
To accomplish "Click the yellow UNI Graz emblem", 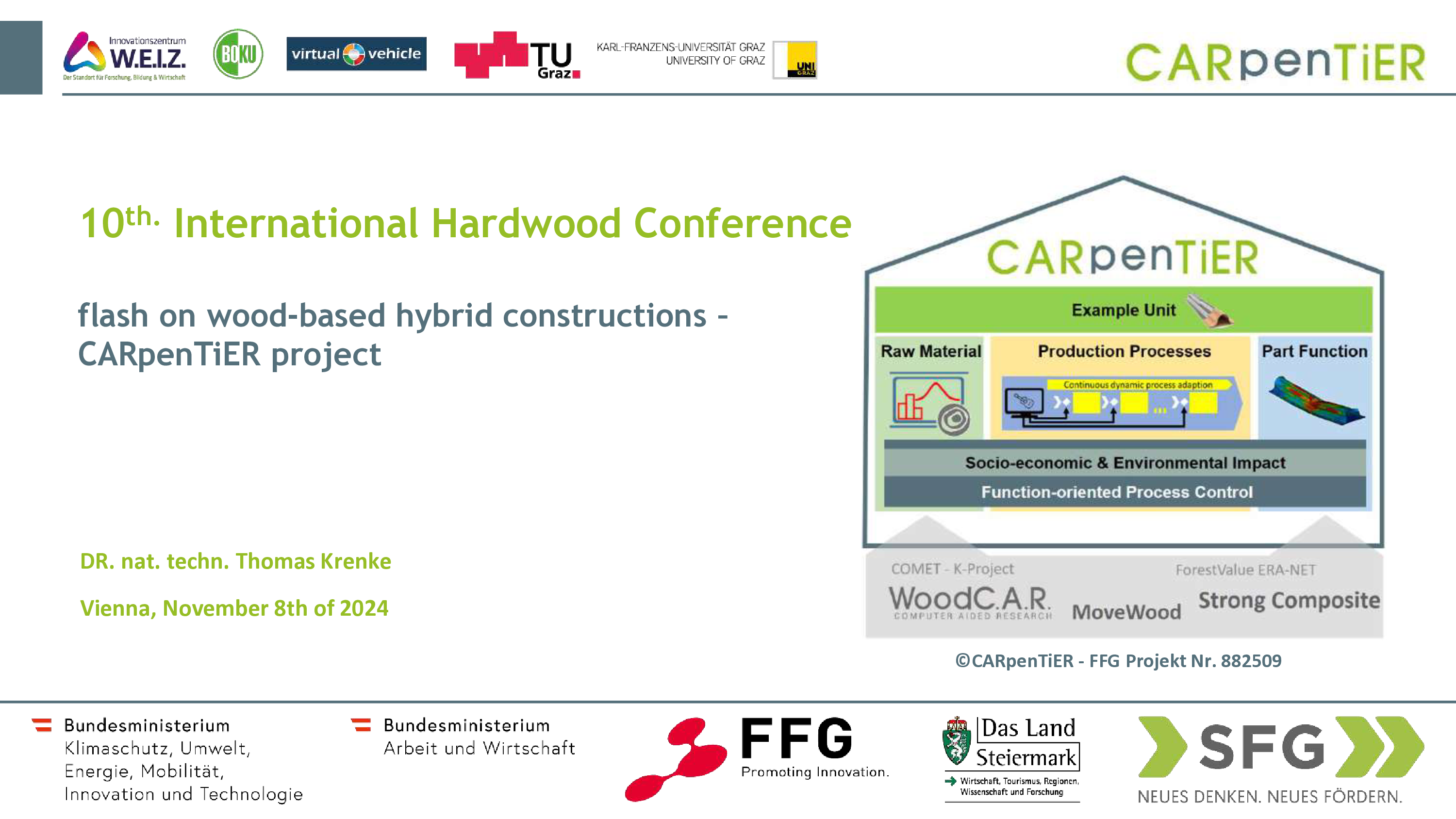I will [795, 60].
